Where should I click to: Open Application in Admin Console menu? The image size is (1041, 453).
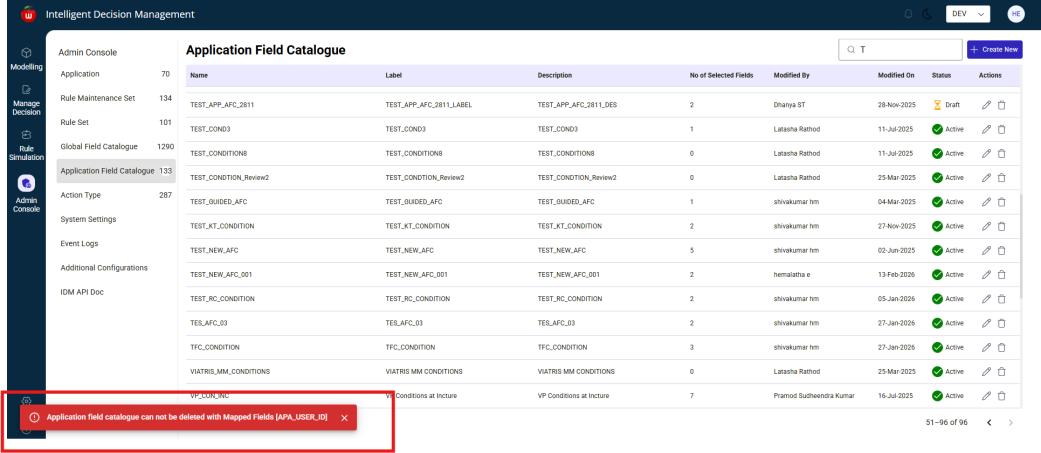(x=115, y=74)
